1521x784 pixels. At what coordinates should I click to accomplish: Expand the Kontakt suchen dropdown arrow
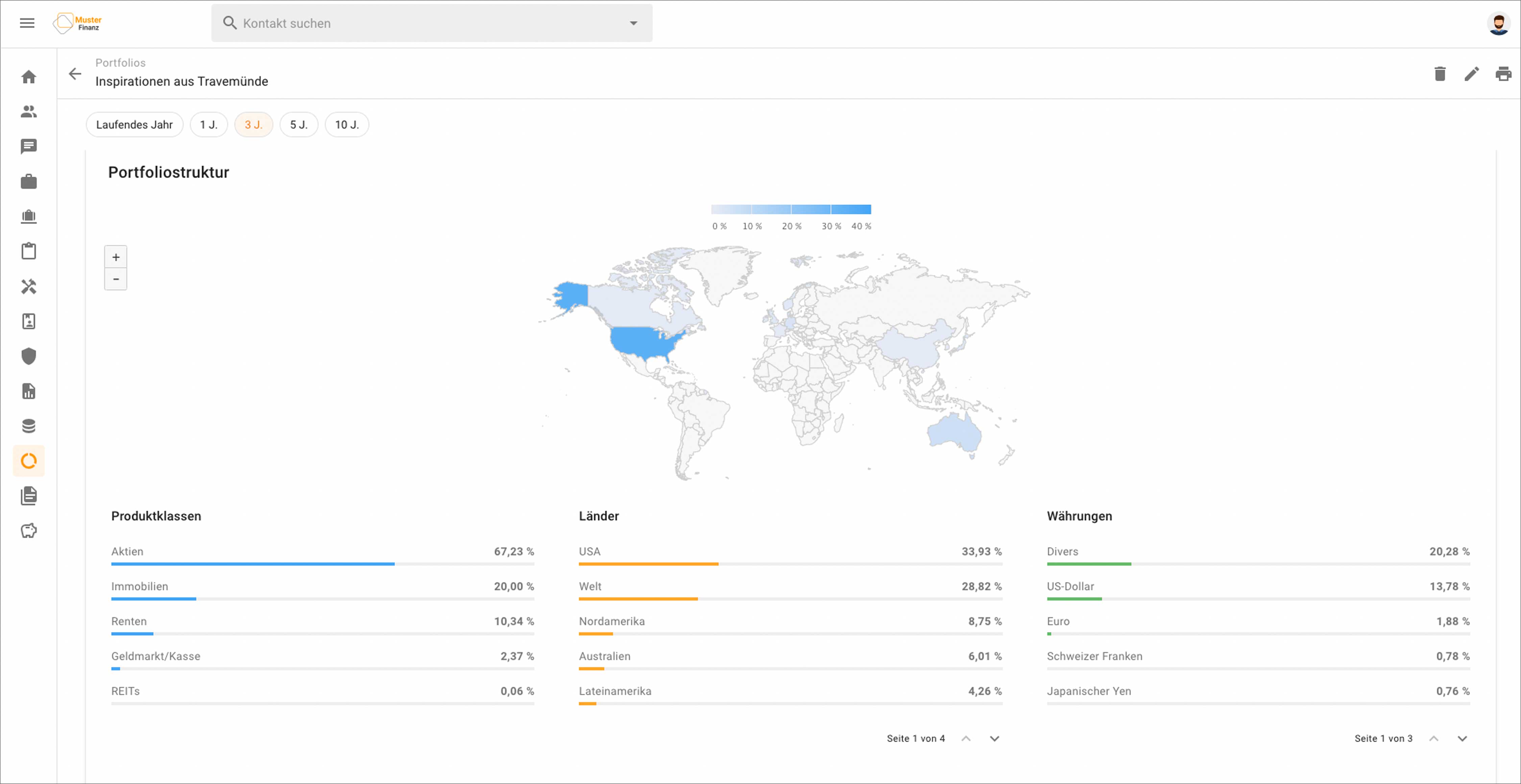[x=633, y=23]
